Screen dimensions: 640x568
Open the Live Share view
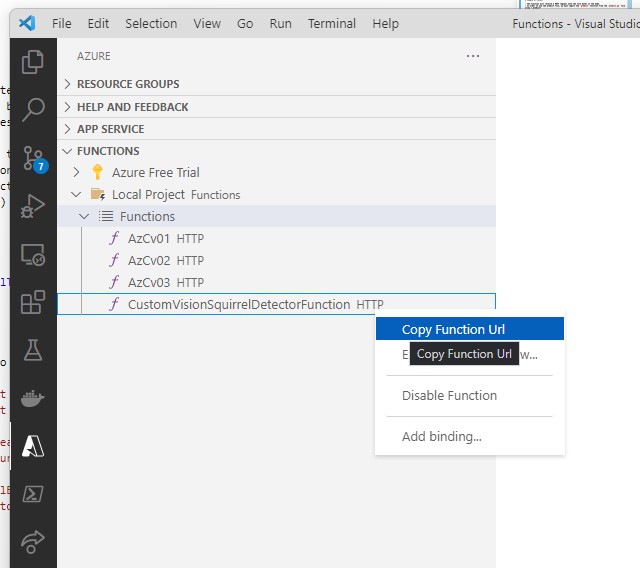[33, 541]
